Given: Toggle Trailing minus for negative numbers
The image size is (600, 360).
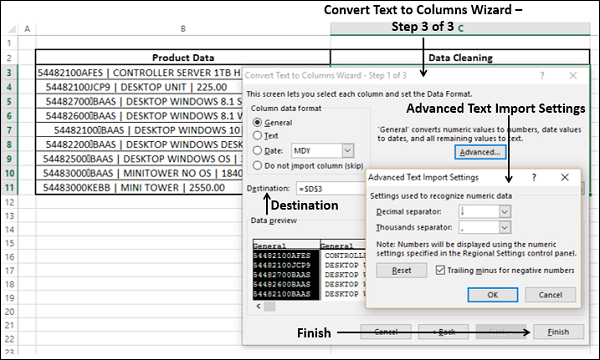Looking at the screenshot, I should (440, 270).
